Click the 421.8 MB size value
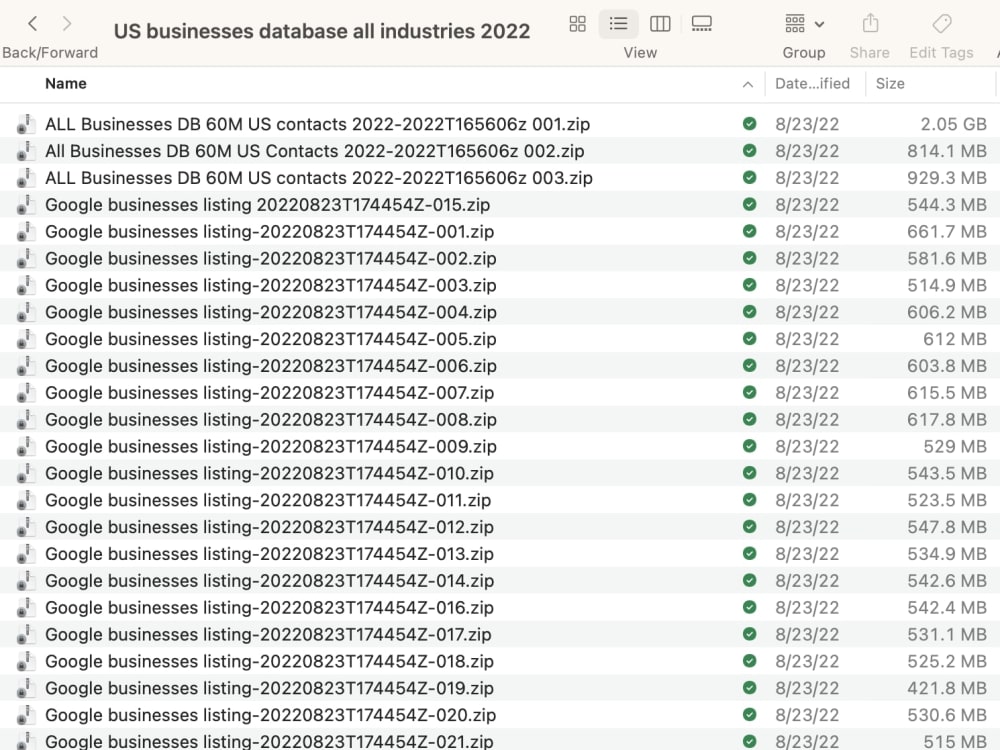This screenshot has width=1000, height=750. tap(947, 688)
